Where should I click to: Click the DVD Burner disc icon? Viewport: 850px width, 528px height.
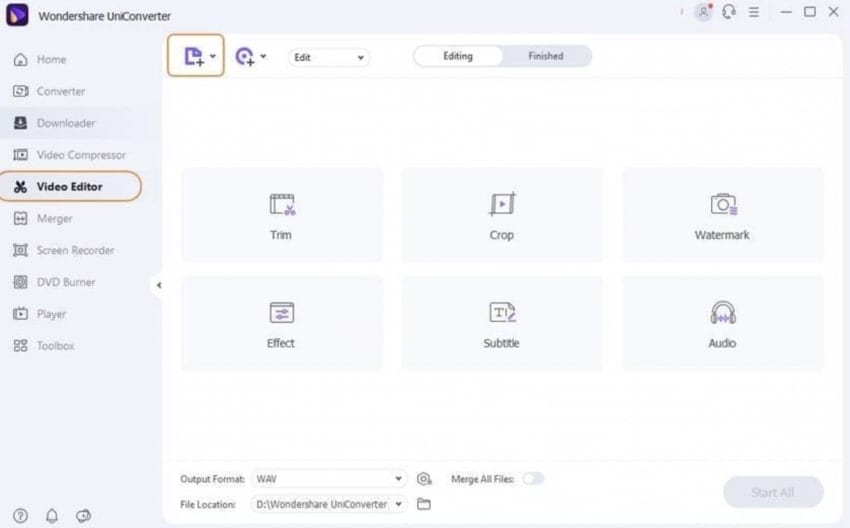pyautogui.click(x=21, y=282)
